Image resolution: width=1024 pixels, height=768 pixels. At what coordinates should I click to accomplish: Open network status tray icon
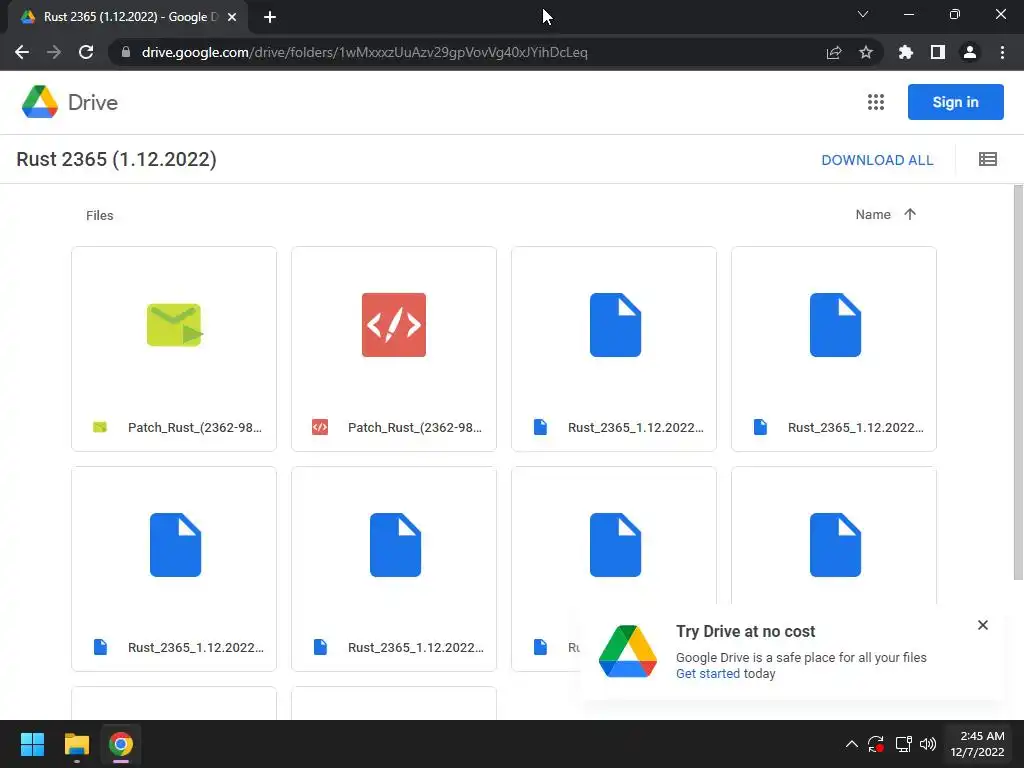pos(903,744)
